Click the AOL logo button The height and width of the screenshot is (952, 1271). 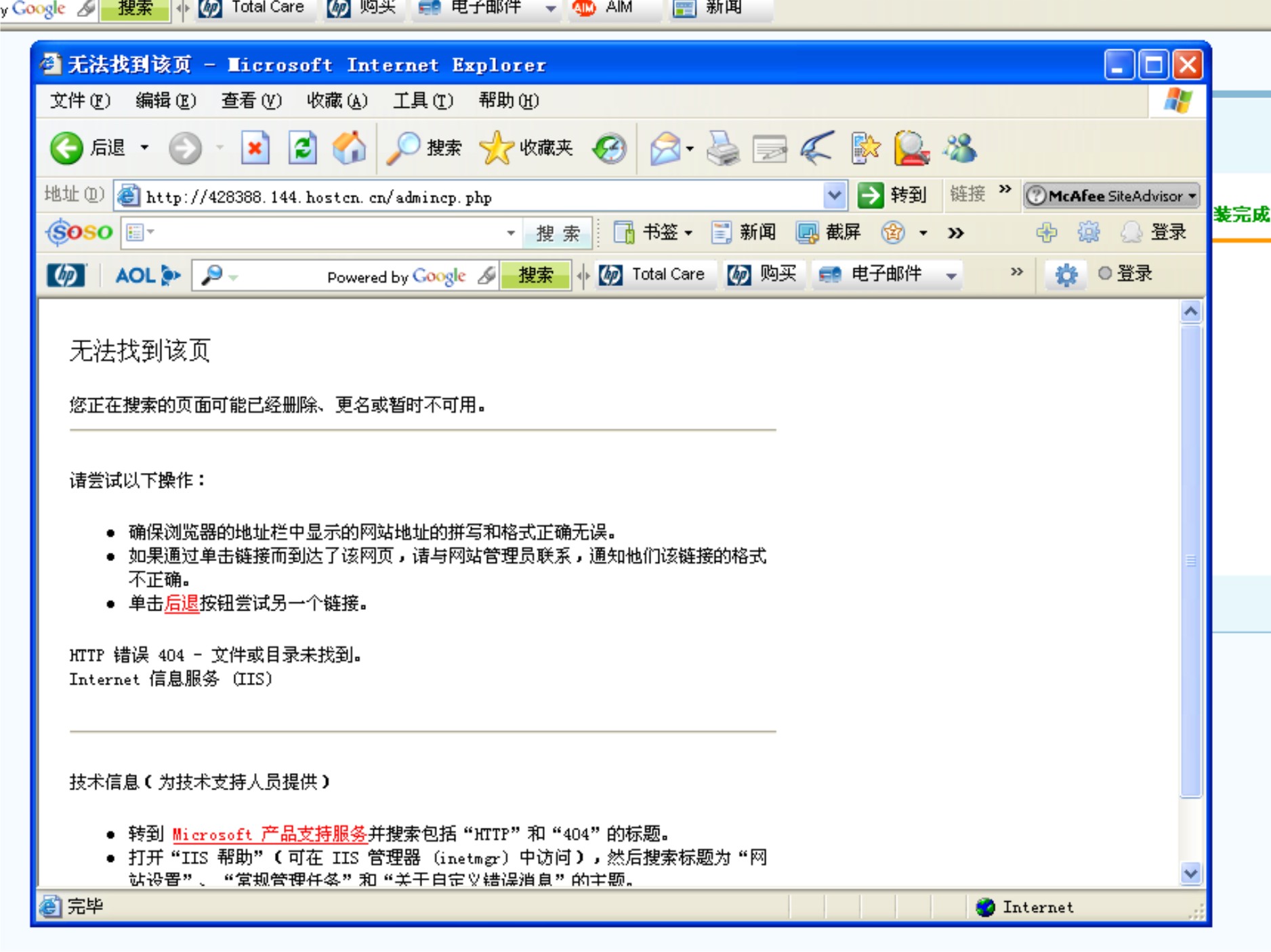148,275
